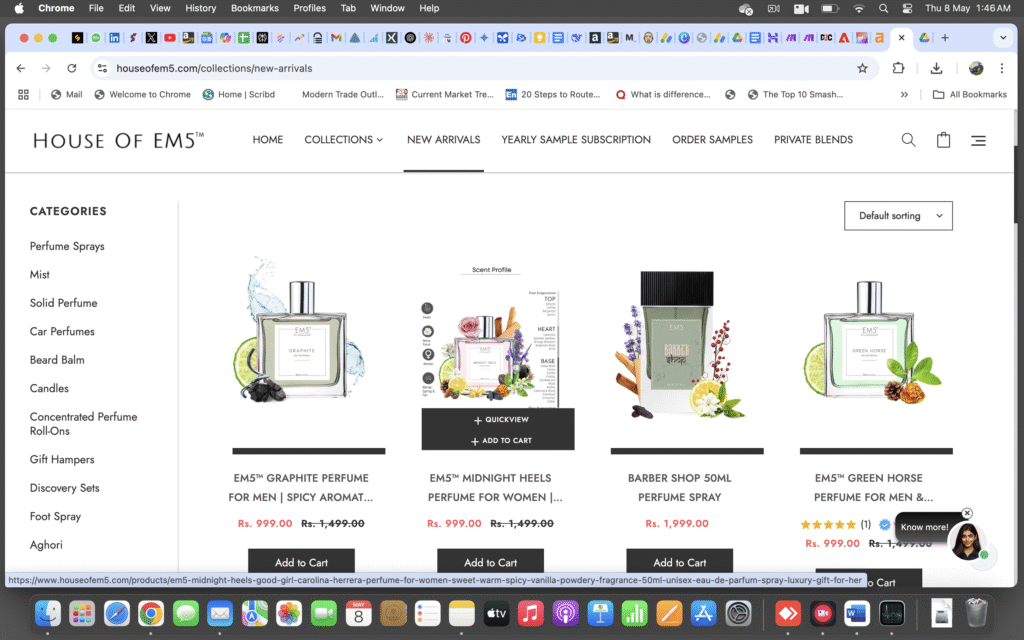
Task: Open Barber Shop perfume product image
Action: click(x=680, y=344)
